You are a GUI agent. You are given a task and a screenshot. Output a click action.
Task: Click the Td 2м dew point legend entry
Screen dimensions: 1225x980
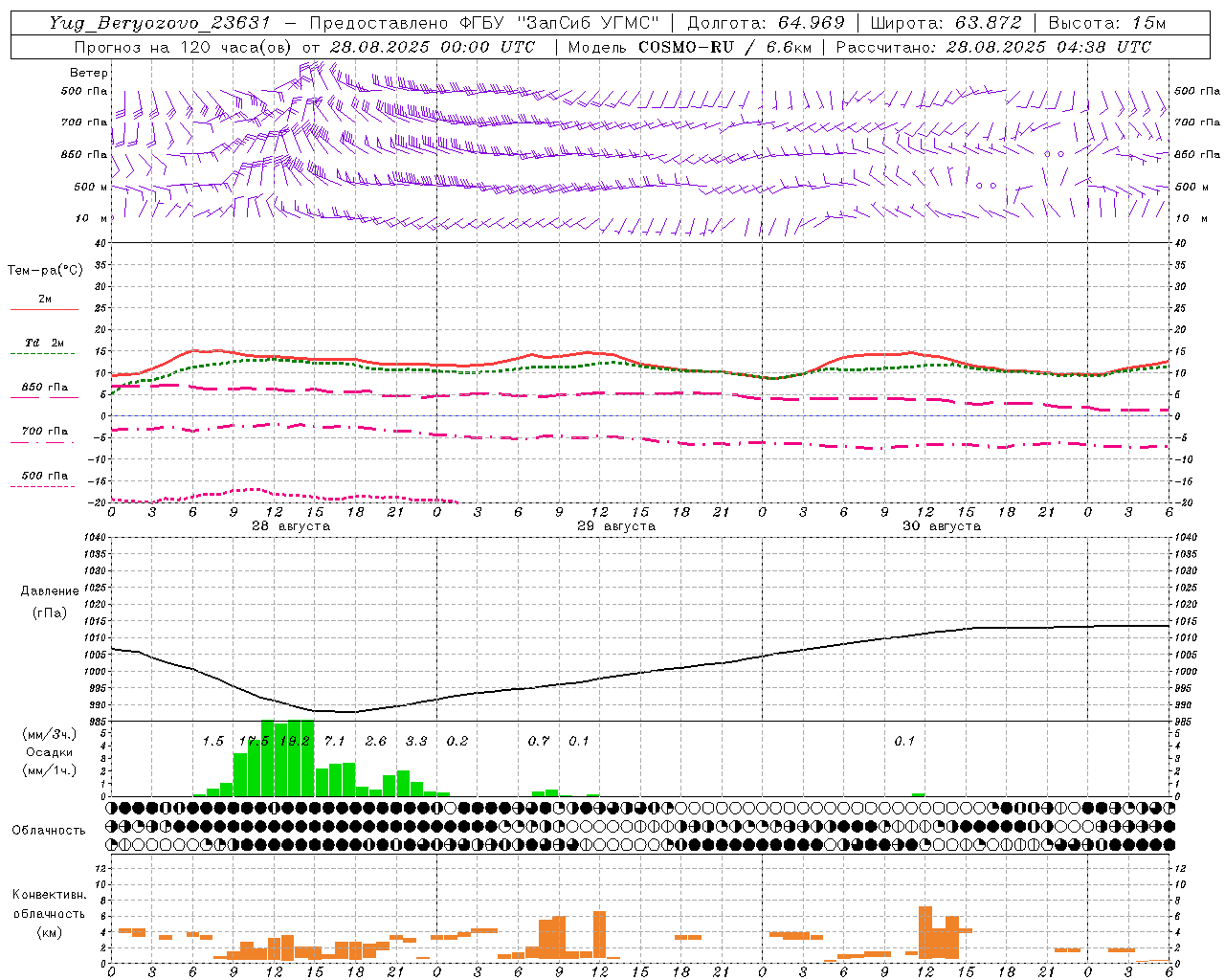pos(44,343)
